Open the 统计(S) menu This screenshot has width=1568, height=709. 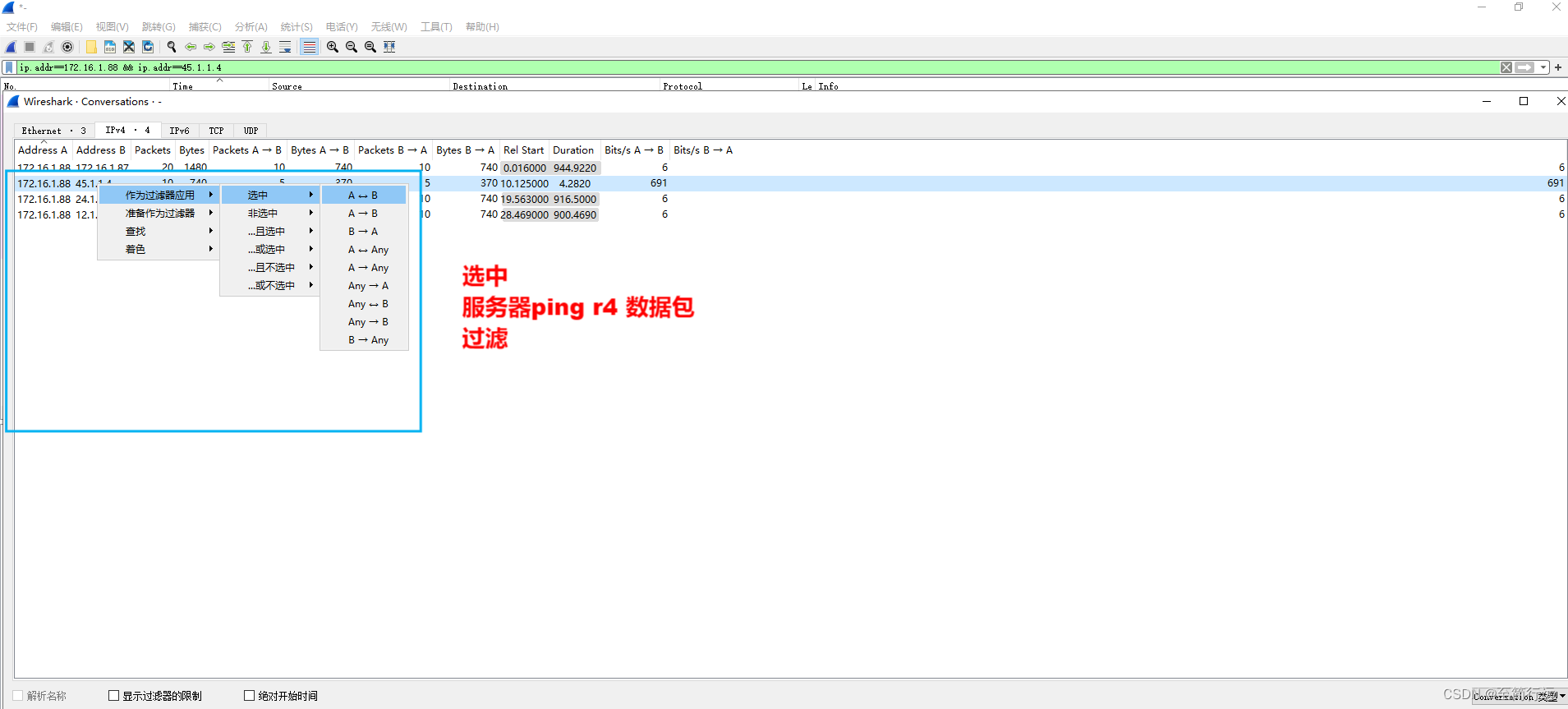(297, 27)
